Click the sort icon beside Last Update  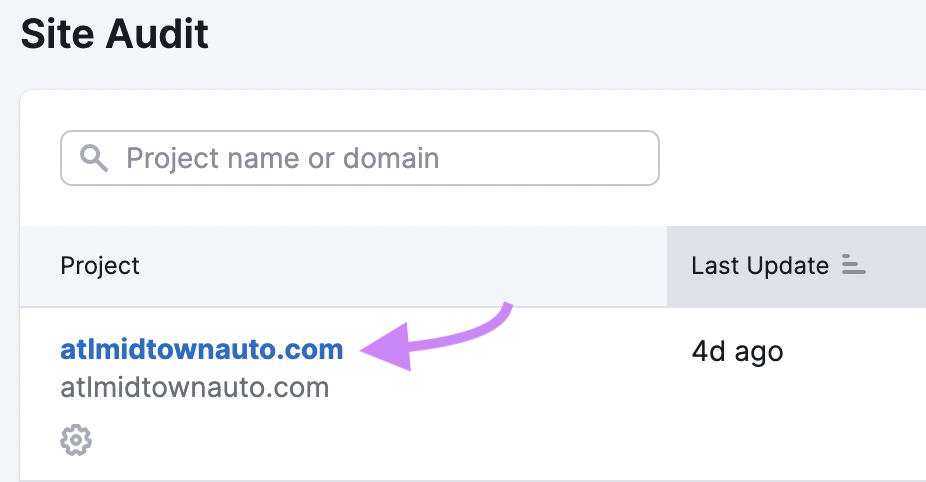pyautogui.click(x=853, y=265)
